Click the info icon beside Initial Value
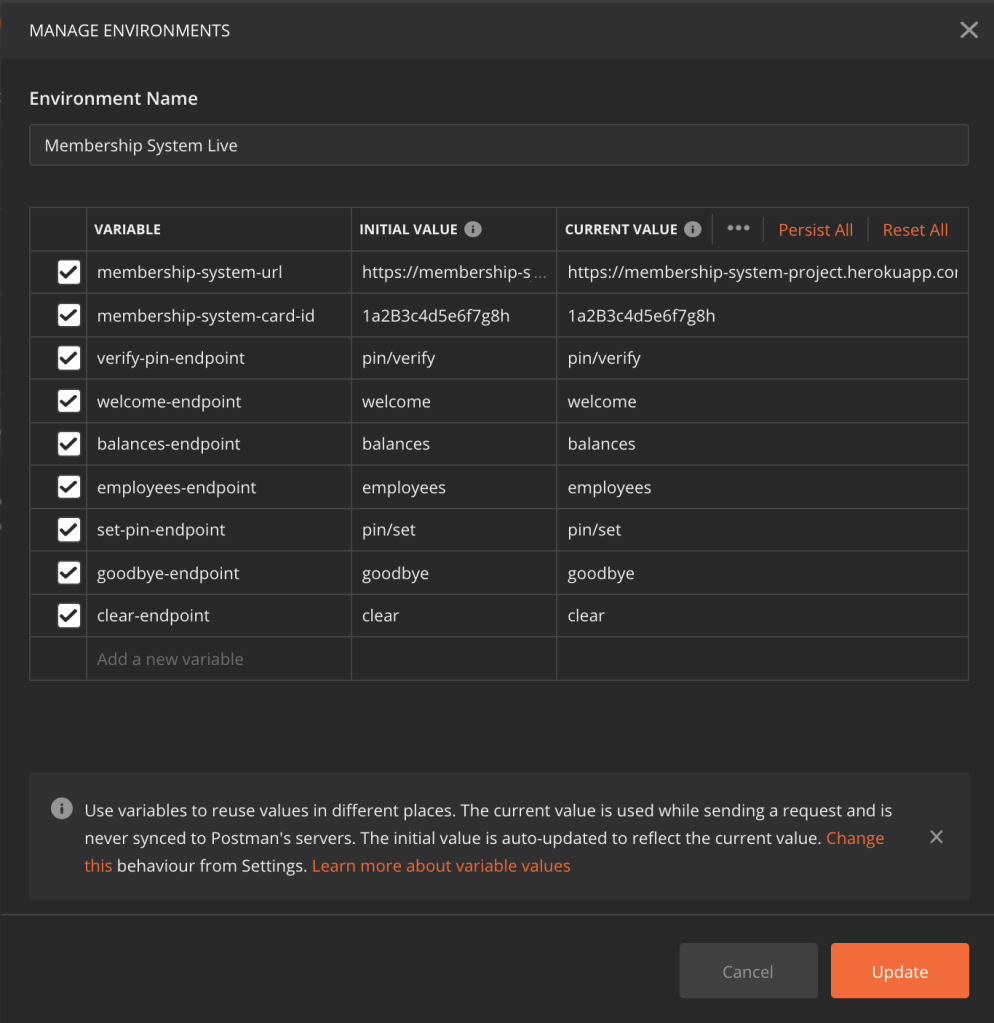994x1023 pixels. tap(474, 229)
